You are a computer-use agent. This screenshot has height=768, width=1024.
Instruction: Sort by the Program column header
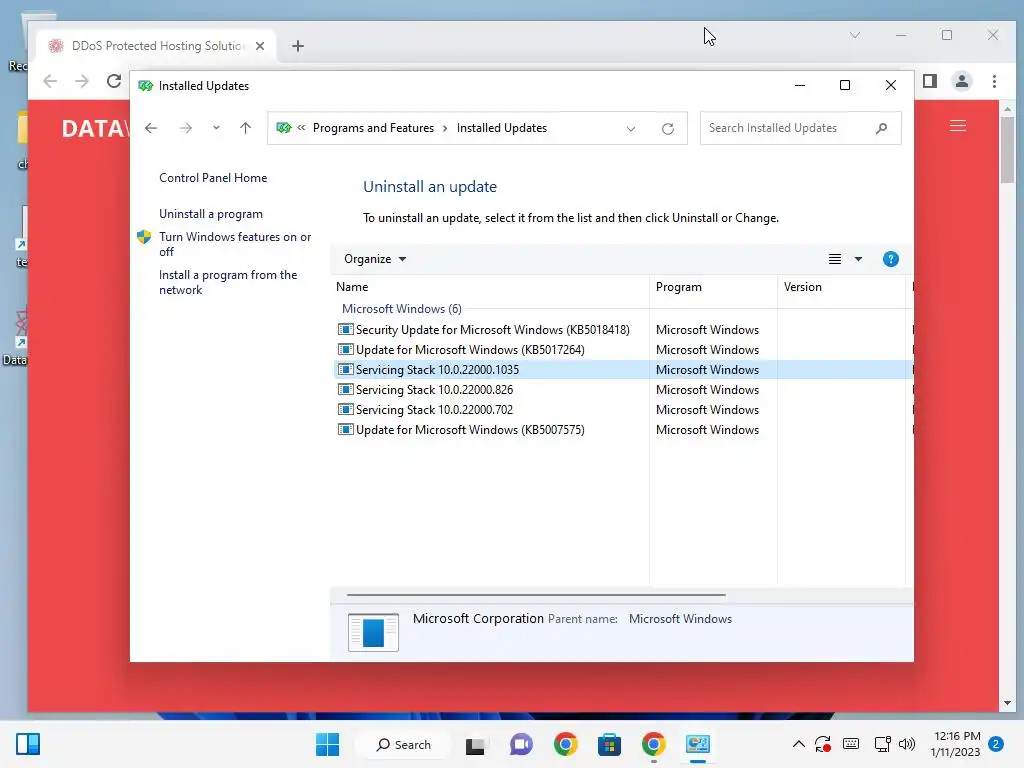pos(713,287)
